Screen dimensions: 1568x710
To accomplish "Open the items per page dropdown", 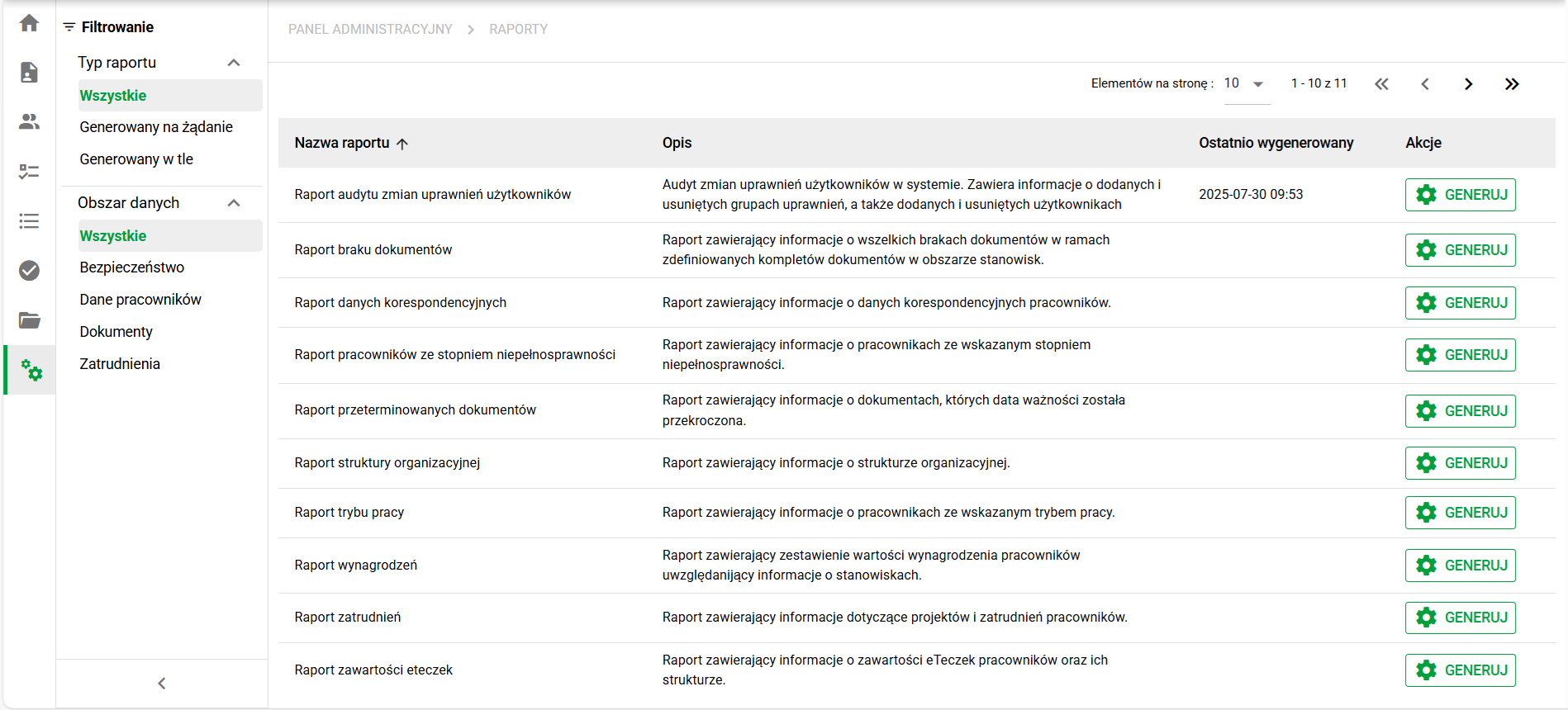I will tap(1245, 84).
